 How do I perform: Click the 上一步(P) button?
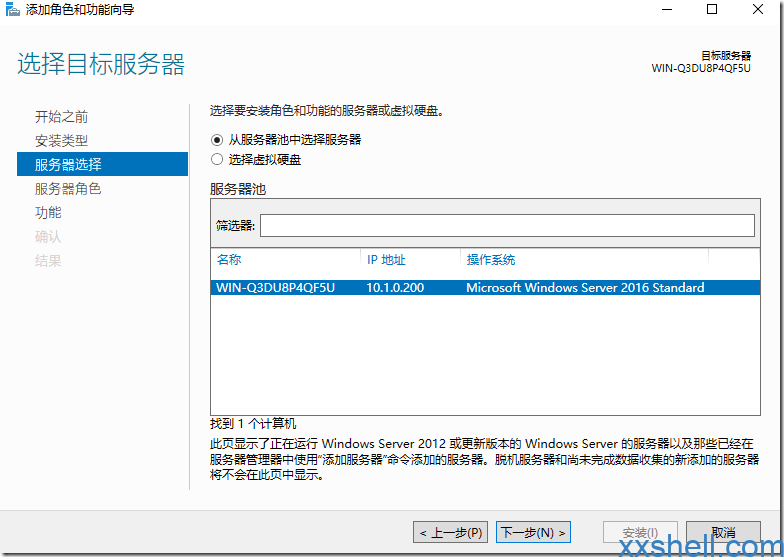tap(450, 532)
